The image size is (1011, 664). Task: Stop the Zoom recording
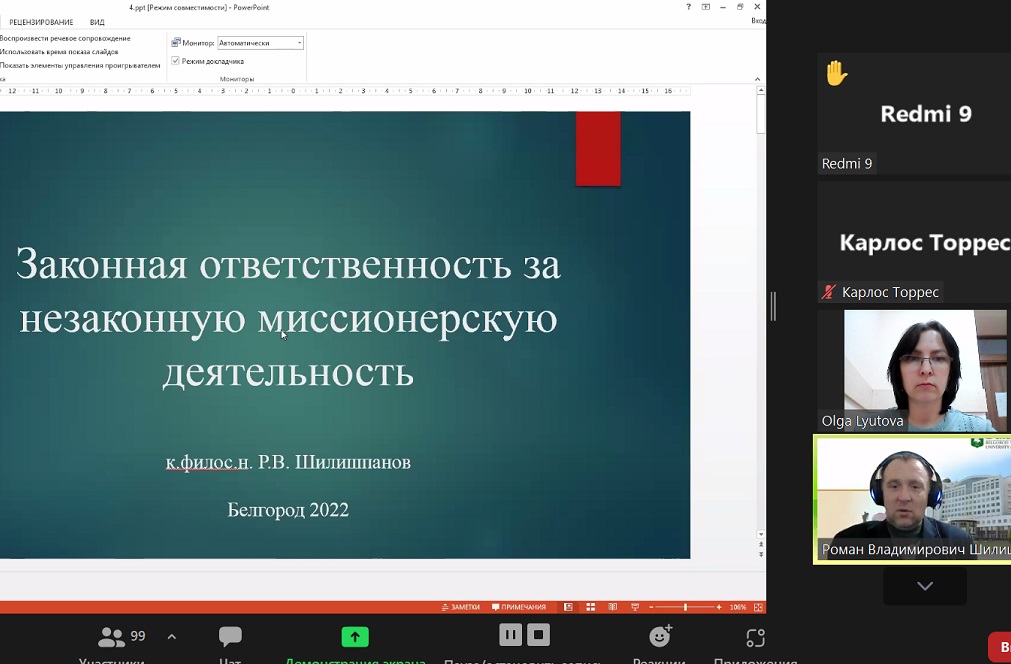tap(539, 635)
